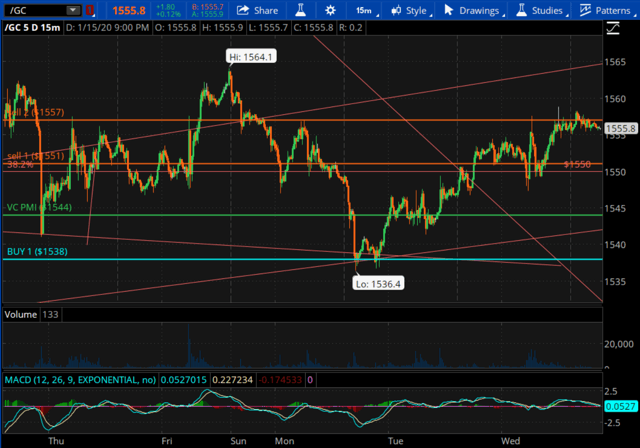The width and height of the screenshot is (640, 448).
Task: Click the /GC 5 D 15m chart title
Action: [32, 28]
